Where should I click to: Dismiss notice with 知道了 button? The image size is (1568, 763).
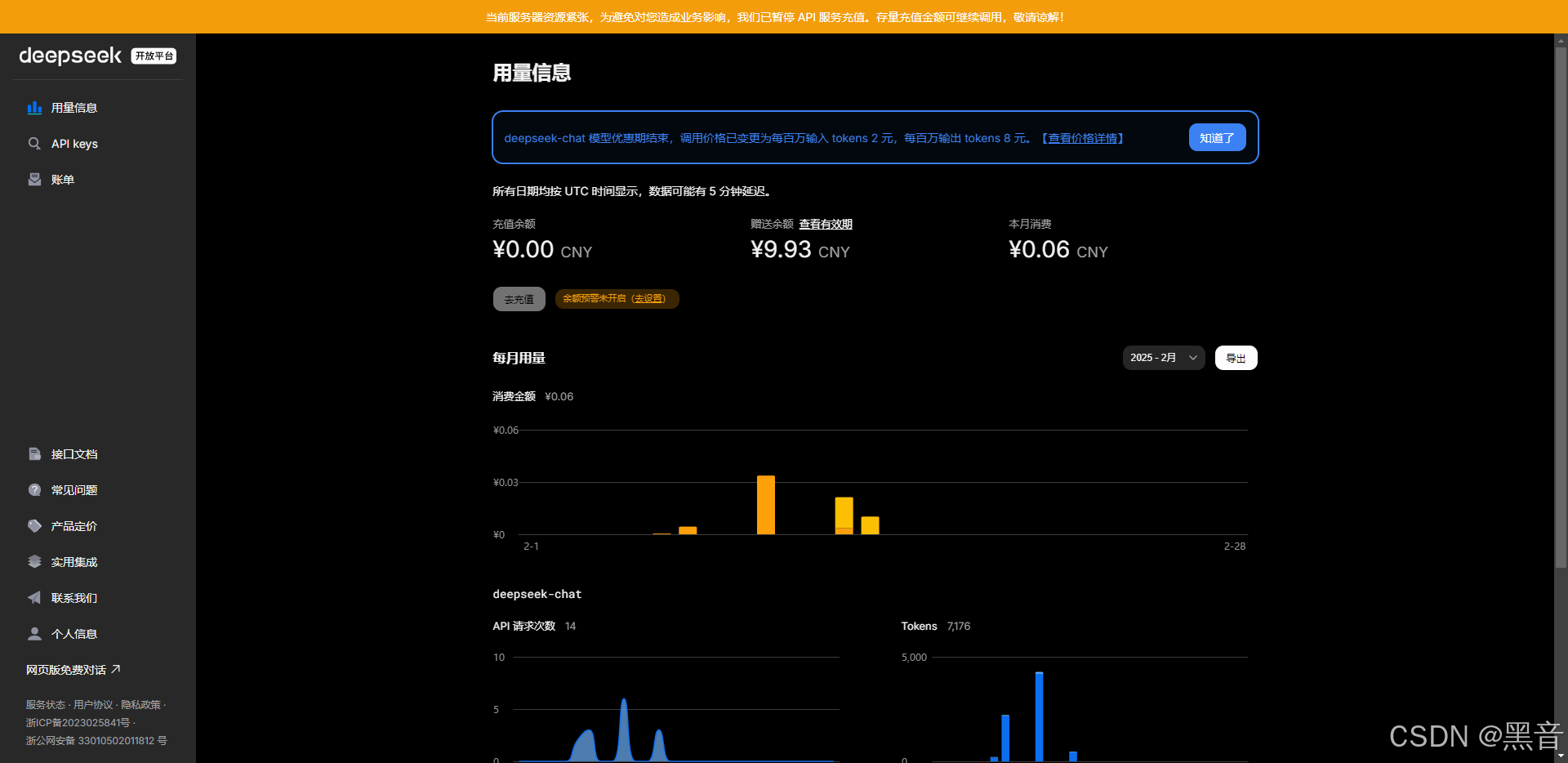click(1217, 138)
